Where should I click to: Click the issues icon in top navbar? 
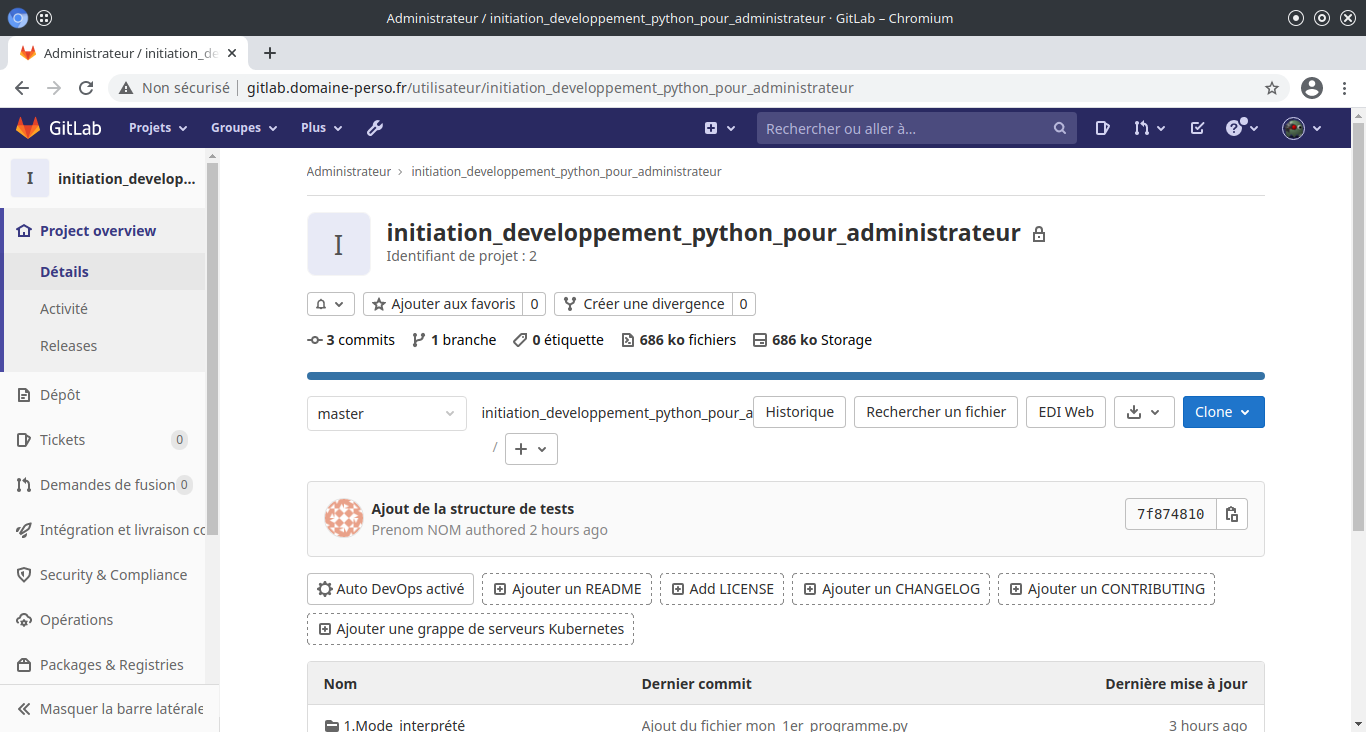click(1102, 128)
